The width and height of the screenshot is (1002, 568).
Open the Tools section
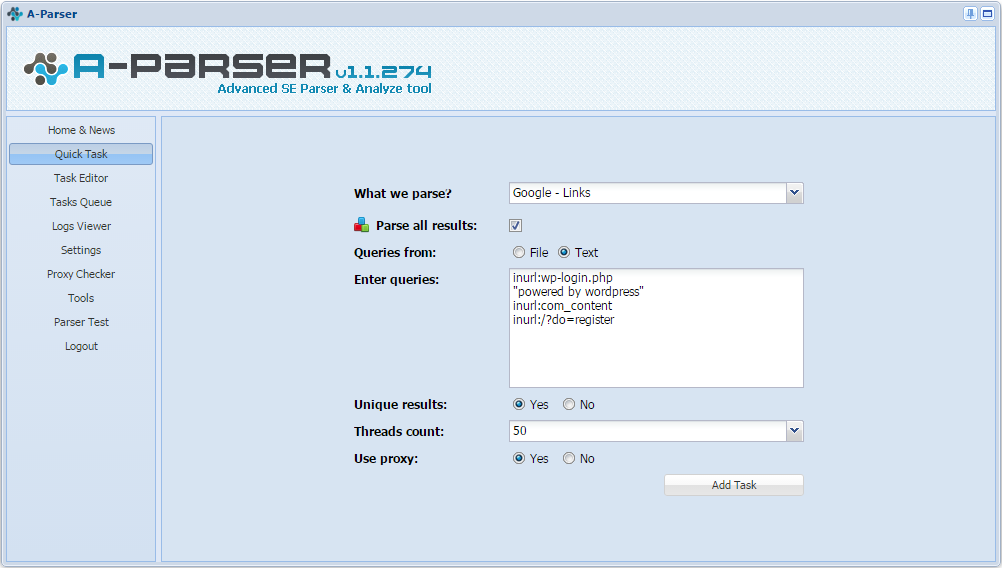pos(81,298)
